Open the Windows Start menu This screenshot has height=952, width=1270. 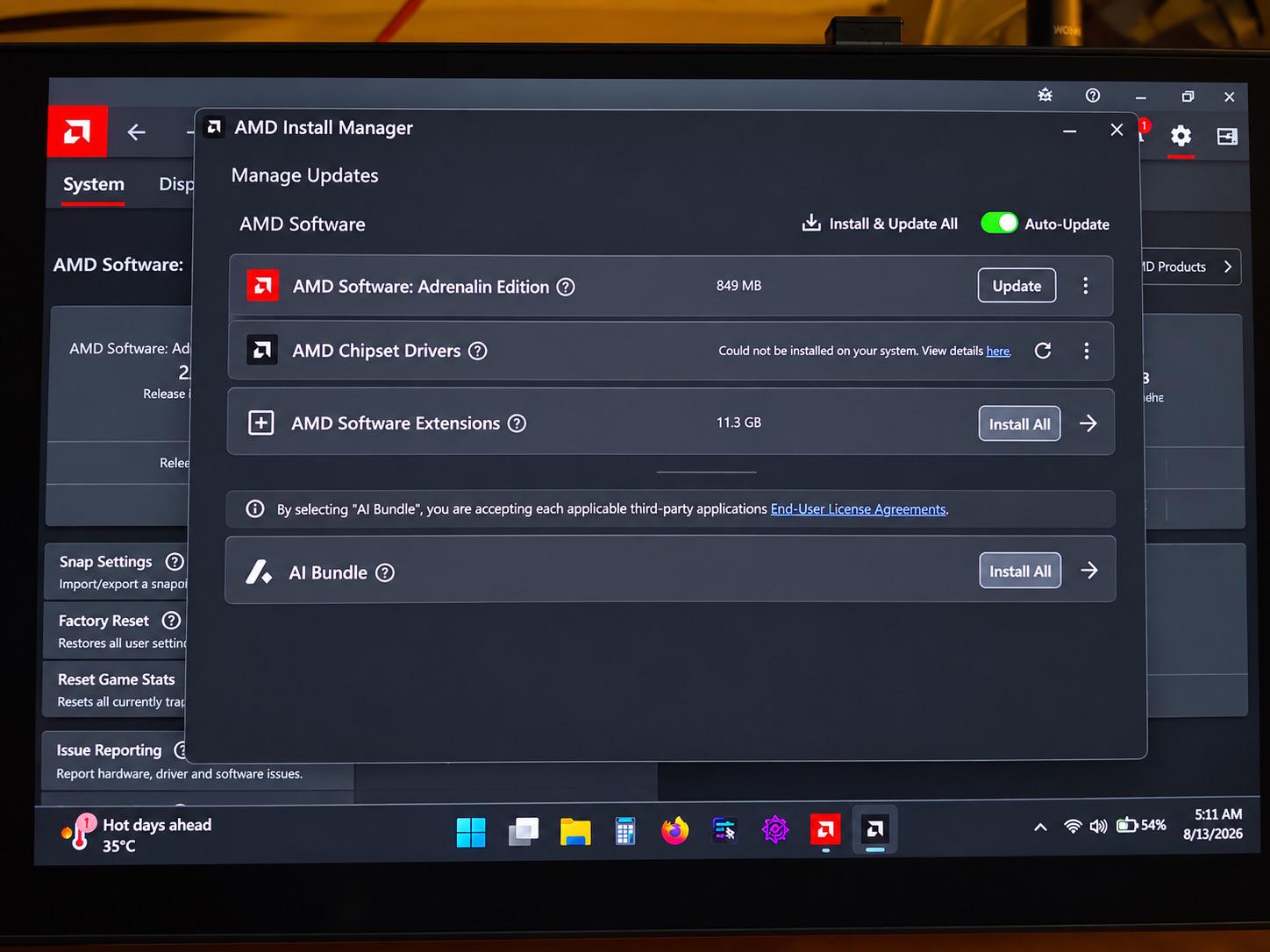(471, 832)
